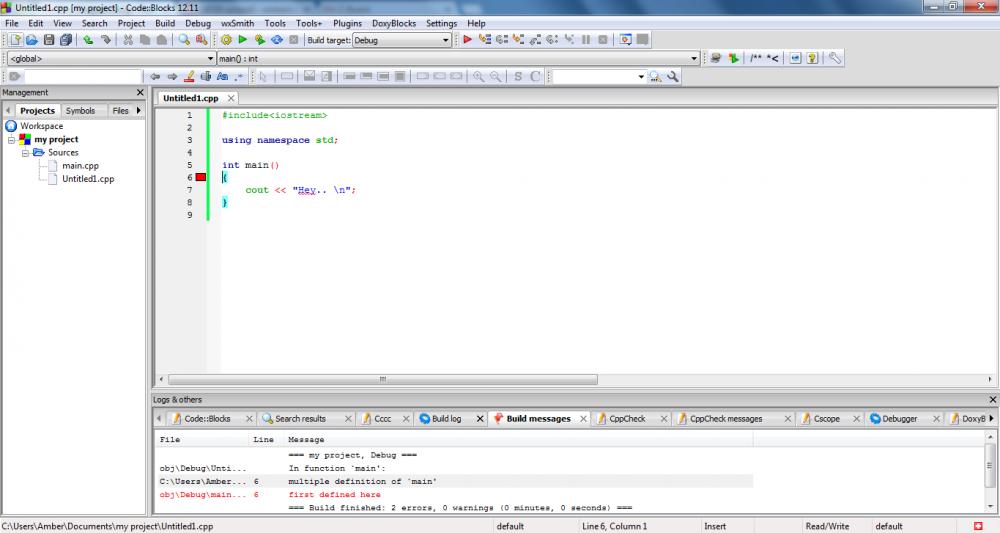Toggle the breakpoint marker on line 6
This screenshot has width=1000, height=533.
tap(200, 177)
